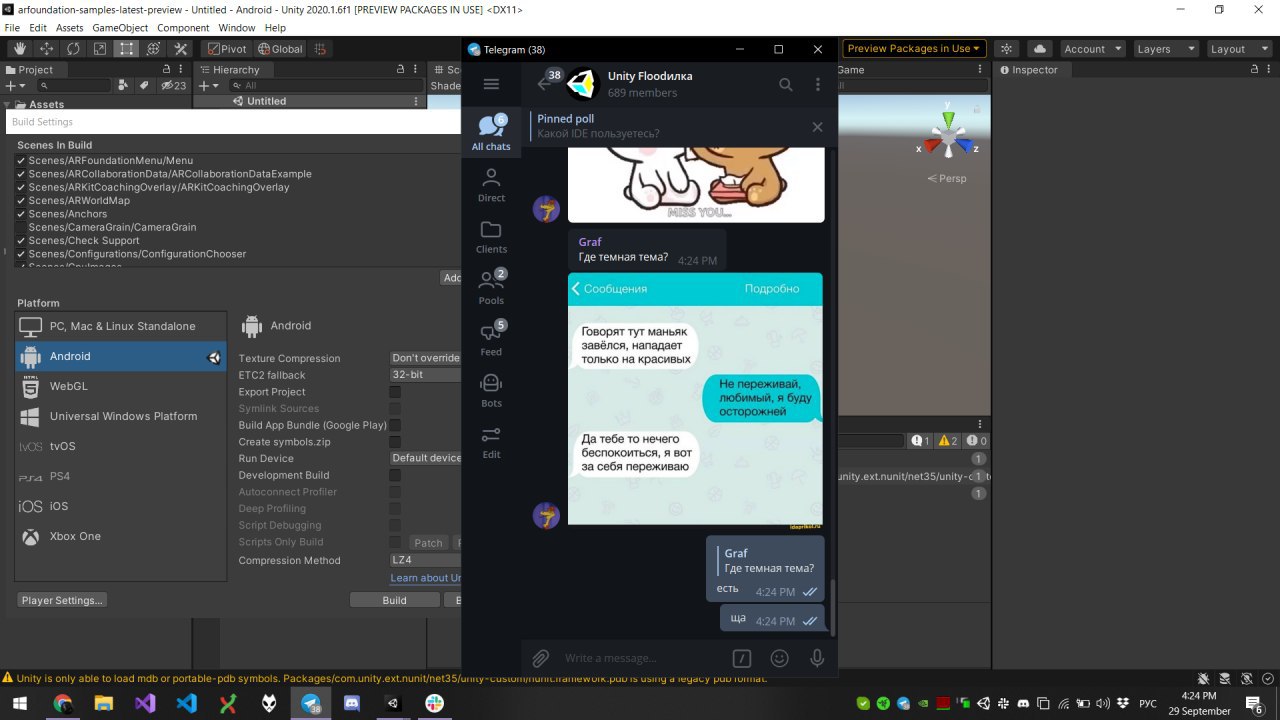Open Preview Packages in Use dropdown

point(915,48)
